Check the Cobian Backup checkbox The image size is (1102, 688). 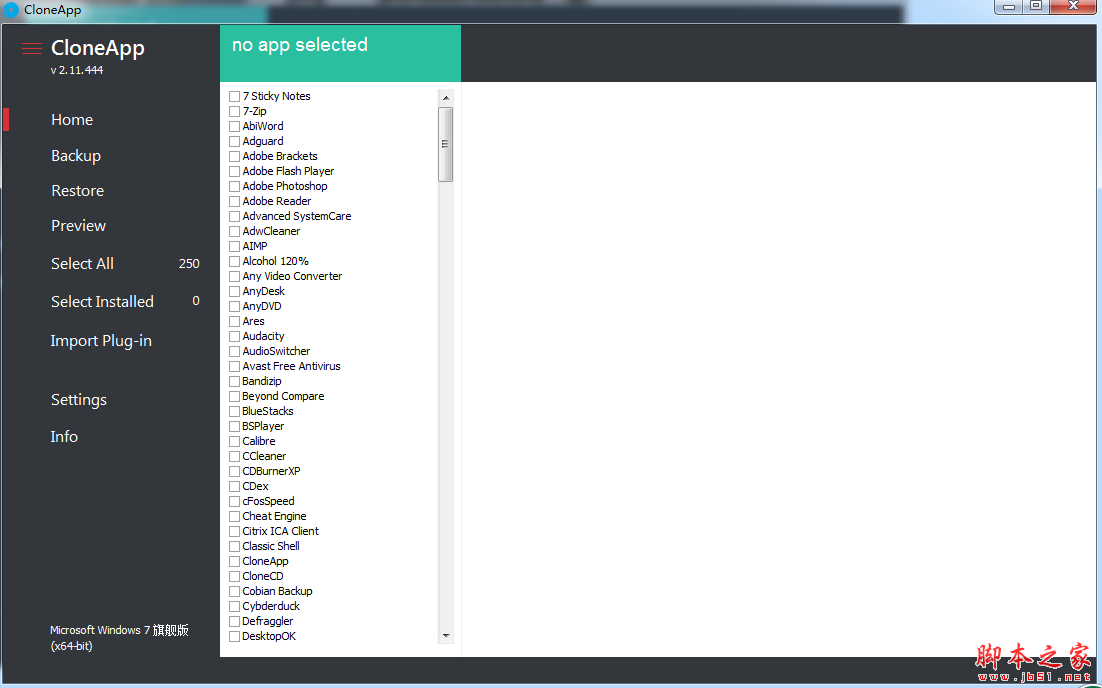pyautogui.click(x=235, y=591)
